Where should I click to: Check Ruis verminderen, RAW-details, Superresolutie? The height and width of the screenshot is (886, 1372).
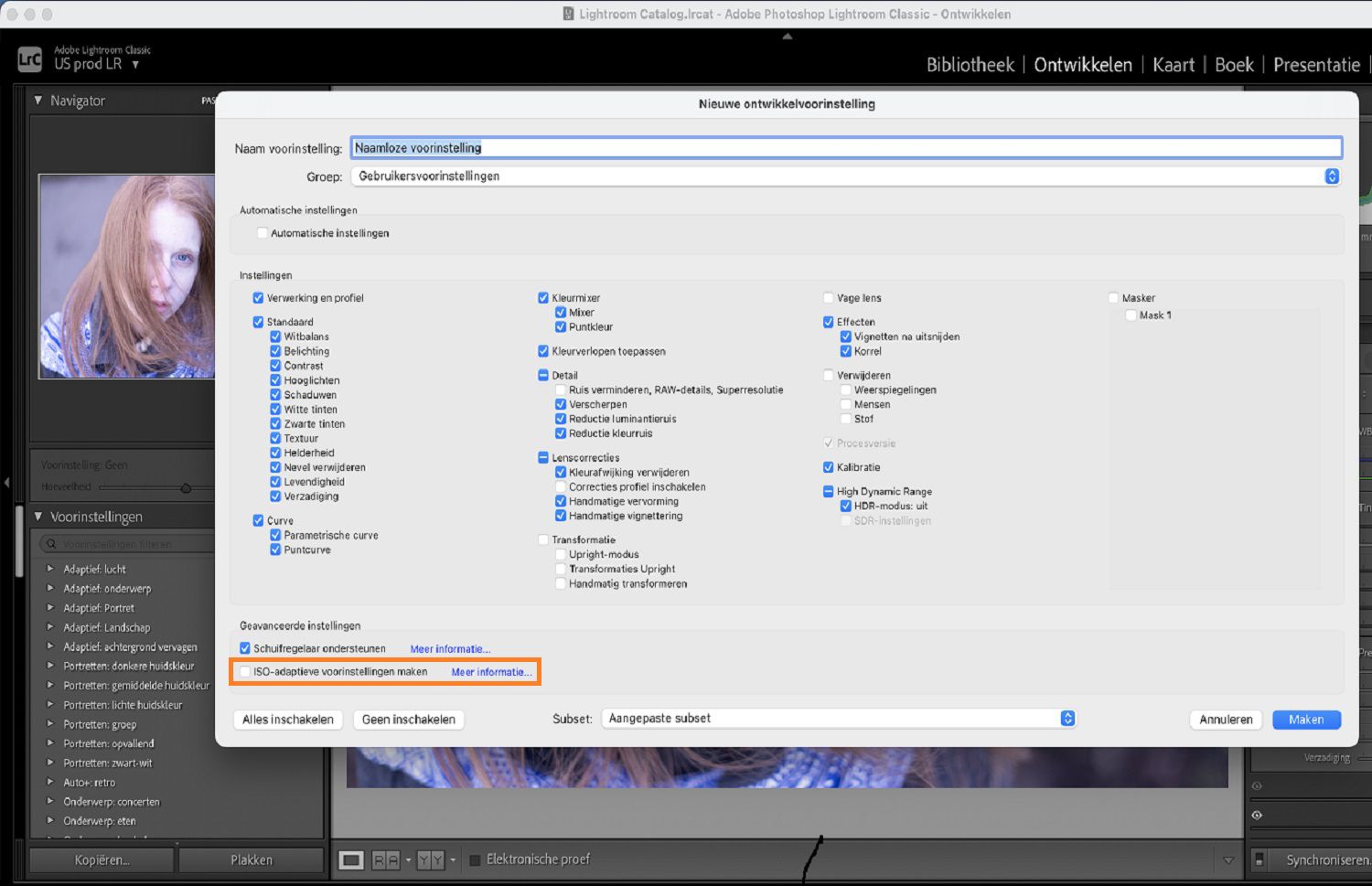tap(561, 390)
